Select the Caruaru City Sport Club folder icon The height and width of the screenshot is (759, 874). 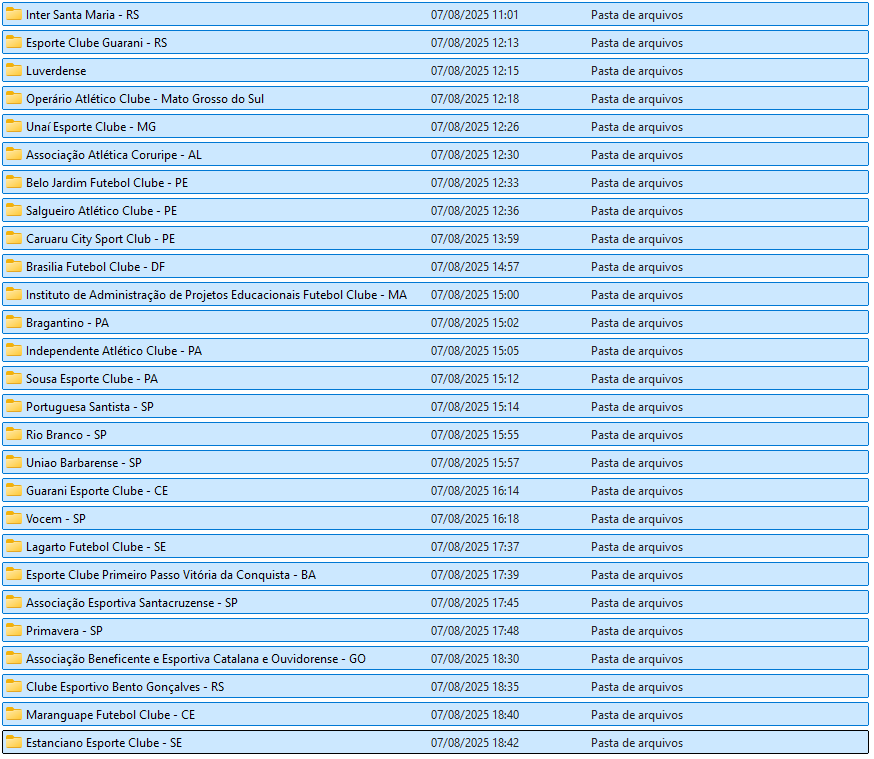(13, 239)
